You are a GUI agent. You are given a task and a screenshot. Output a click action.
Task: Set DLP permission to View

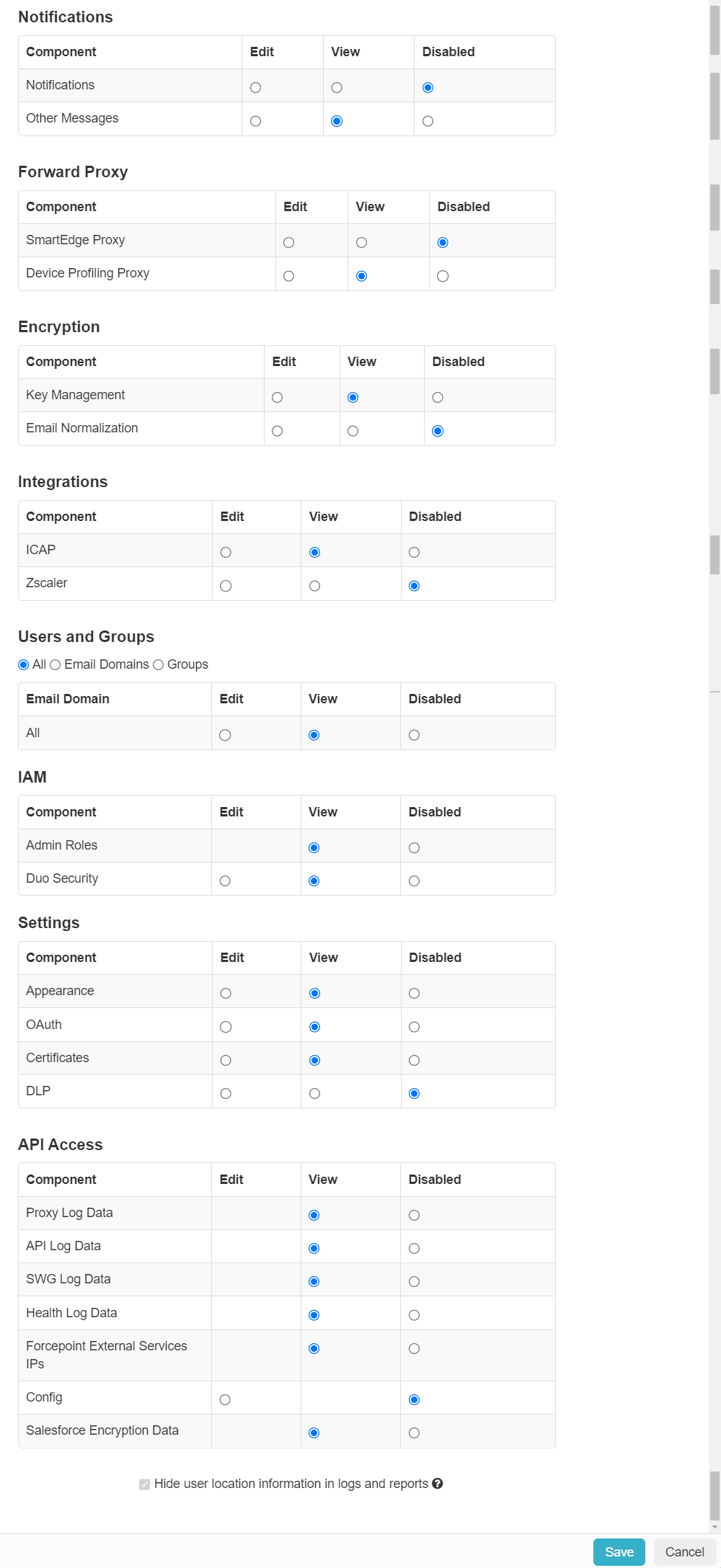click(x=314, y=1093)
